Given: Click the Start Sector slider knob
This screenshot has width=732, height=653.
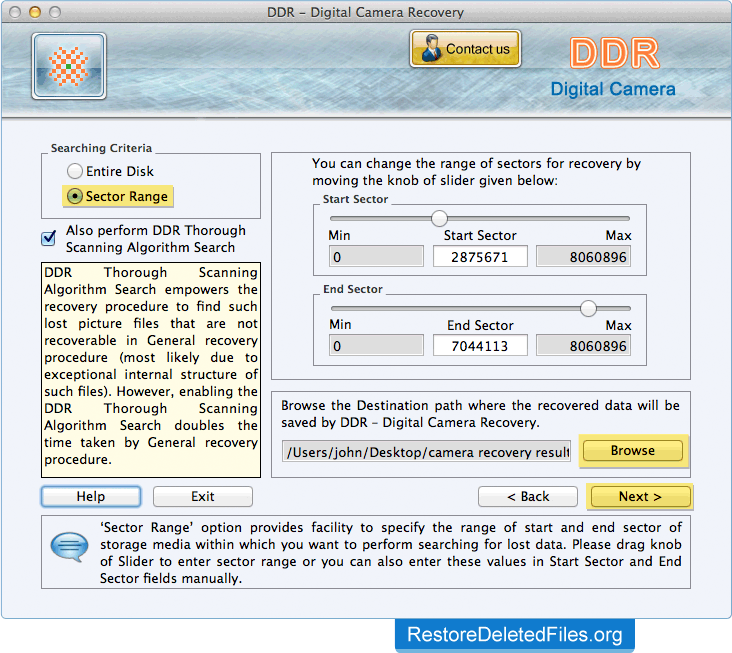Looking at the screenshot, I should click(x=439, y=218).
